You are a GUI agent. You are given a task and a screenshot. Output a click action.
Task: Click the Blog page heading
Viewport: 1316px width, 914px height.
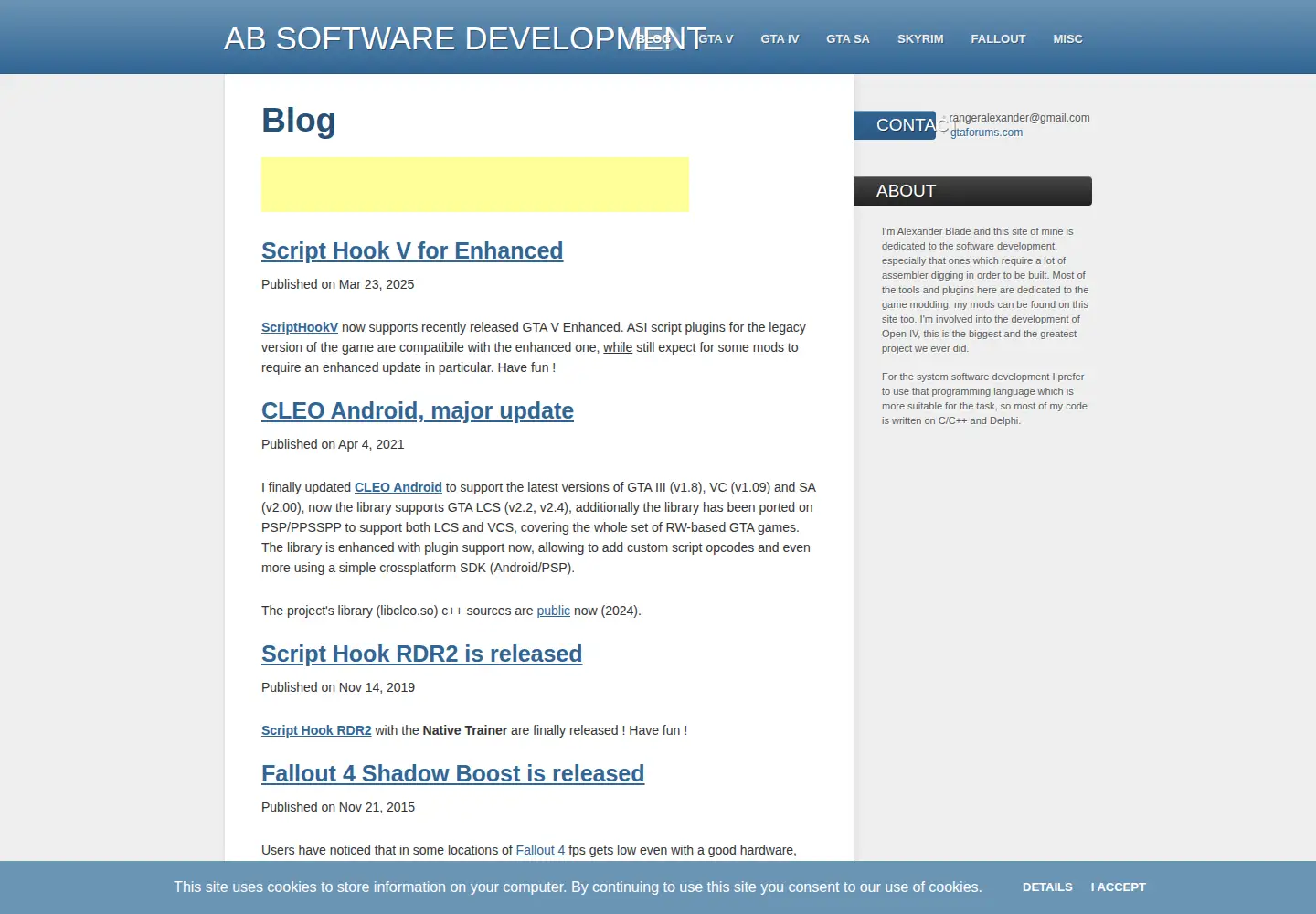click(x=299, y=120)
